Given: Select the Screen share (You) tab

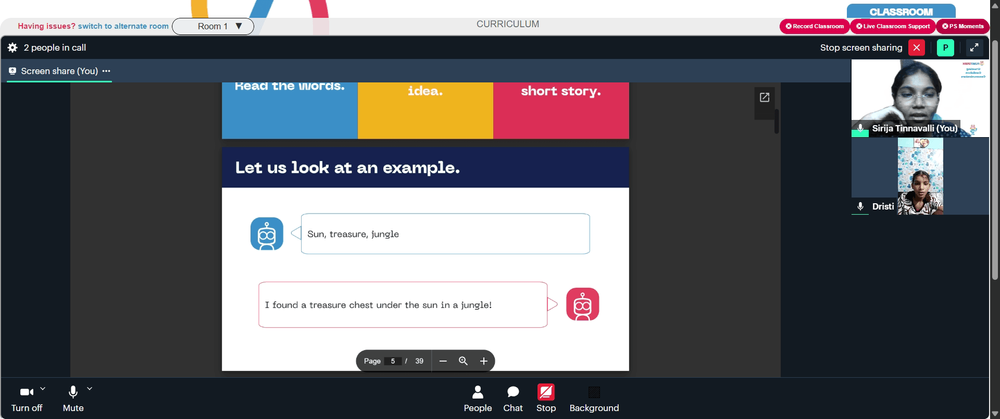Looking at the screenshot, I should point(59,71).
